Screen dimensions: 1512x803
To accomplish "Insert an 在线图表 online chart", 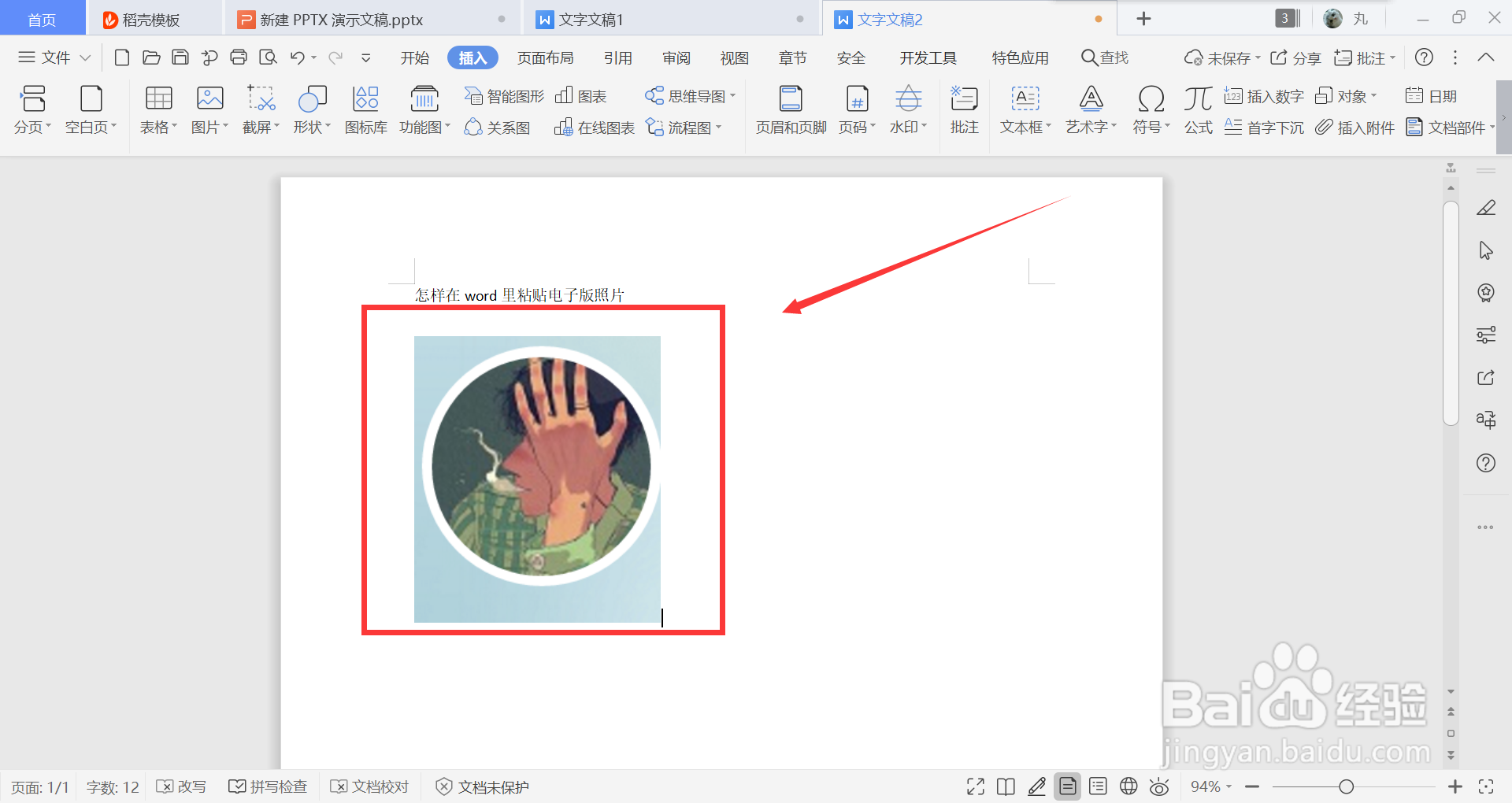I will (x=595, y=128).
